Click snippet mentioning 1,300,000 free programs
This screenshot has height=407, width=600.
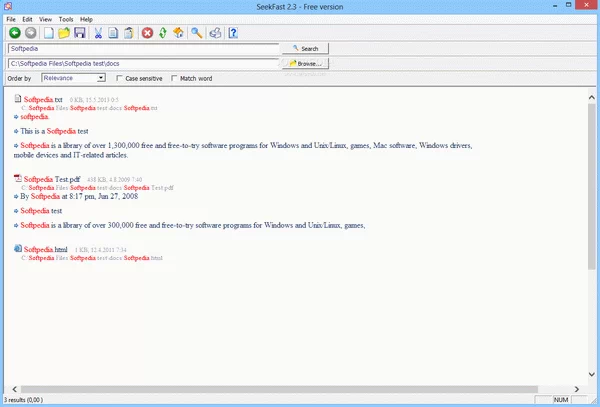[x=243, y=150]
